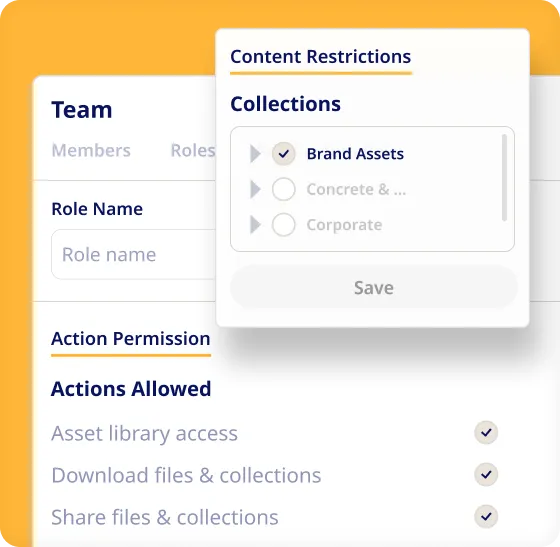Toggle the Asset library access permission
Viewport: 560px width, 547px height.
486,432
